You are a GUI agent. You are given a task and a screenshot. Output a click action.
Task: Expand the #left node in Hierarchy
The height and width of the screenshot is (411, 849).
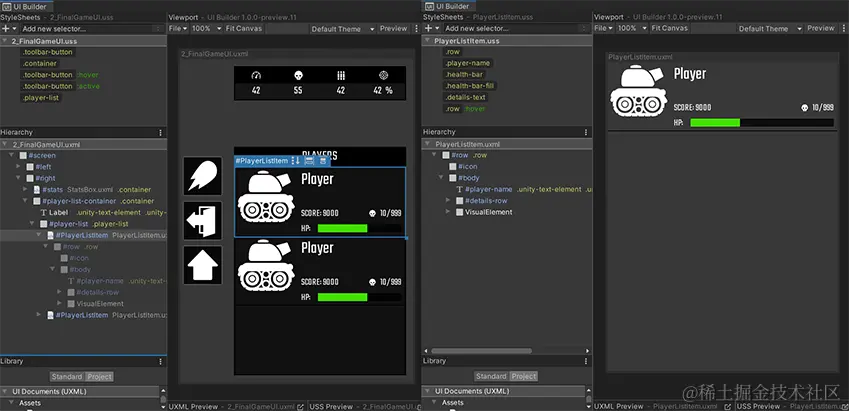[18, 167]
